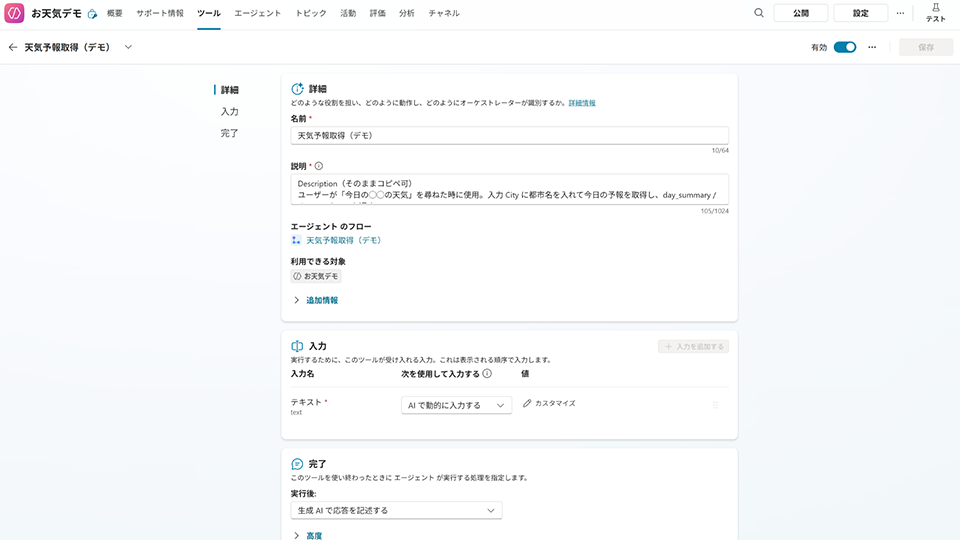
Task: Click the 詳細 section header icon
Action: click(x=297, y=89)
